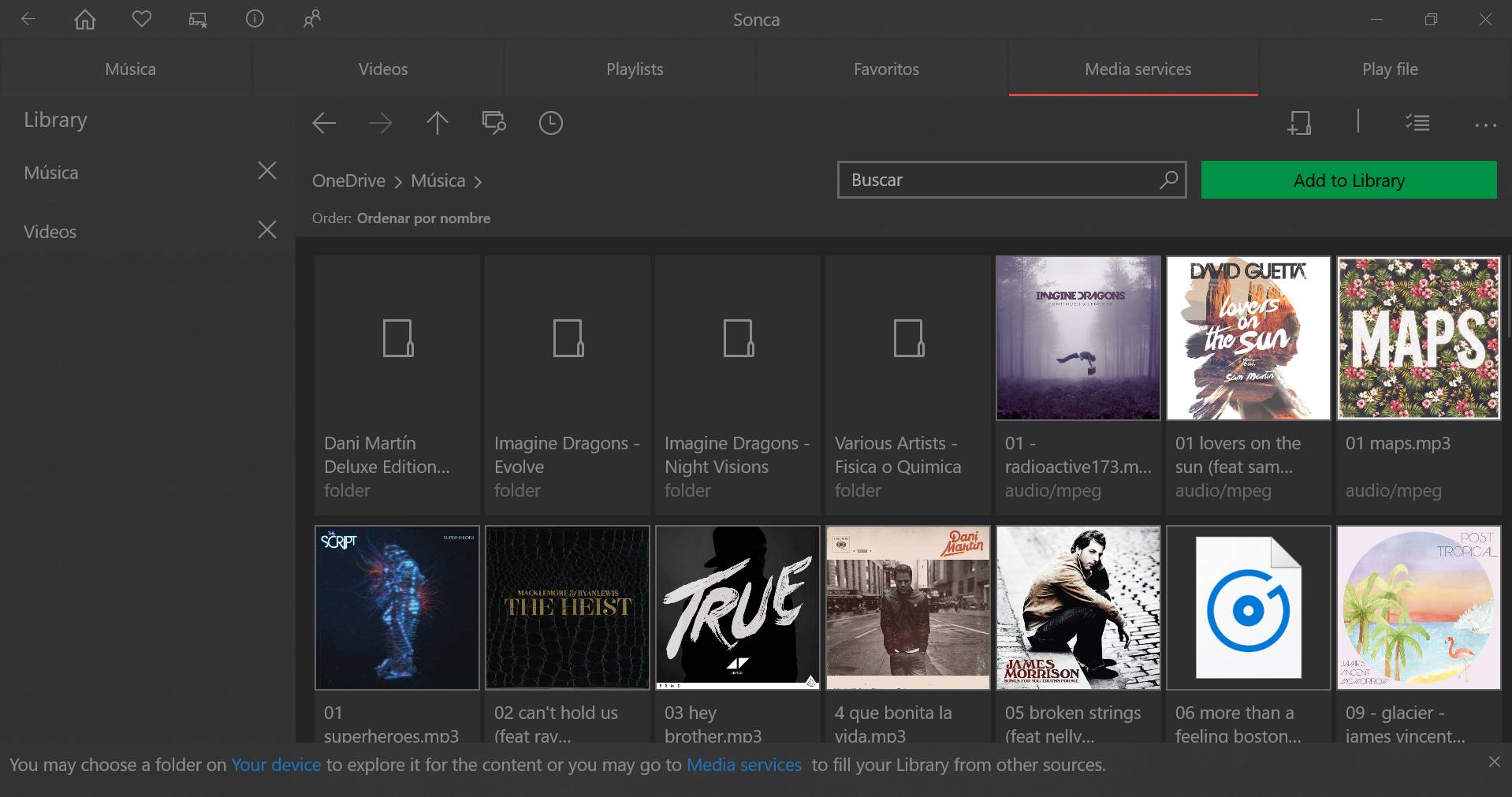
Task: Remove Videos from Library with its X
Action: click(x=267, y=229)
